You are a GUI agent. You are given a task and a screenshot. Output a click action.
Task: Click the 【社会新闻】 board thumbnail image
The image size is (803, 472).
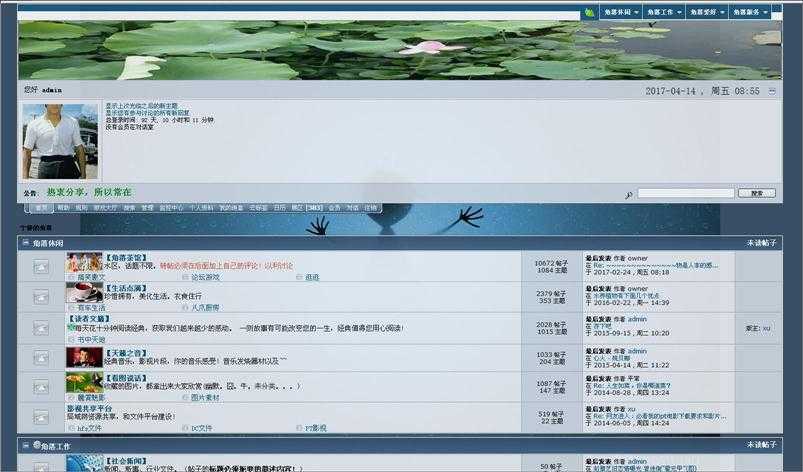pos(84,463)
